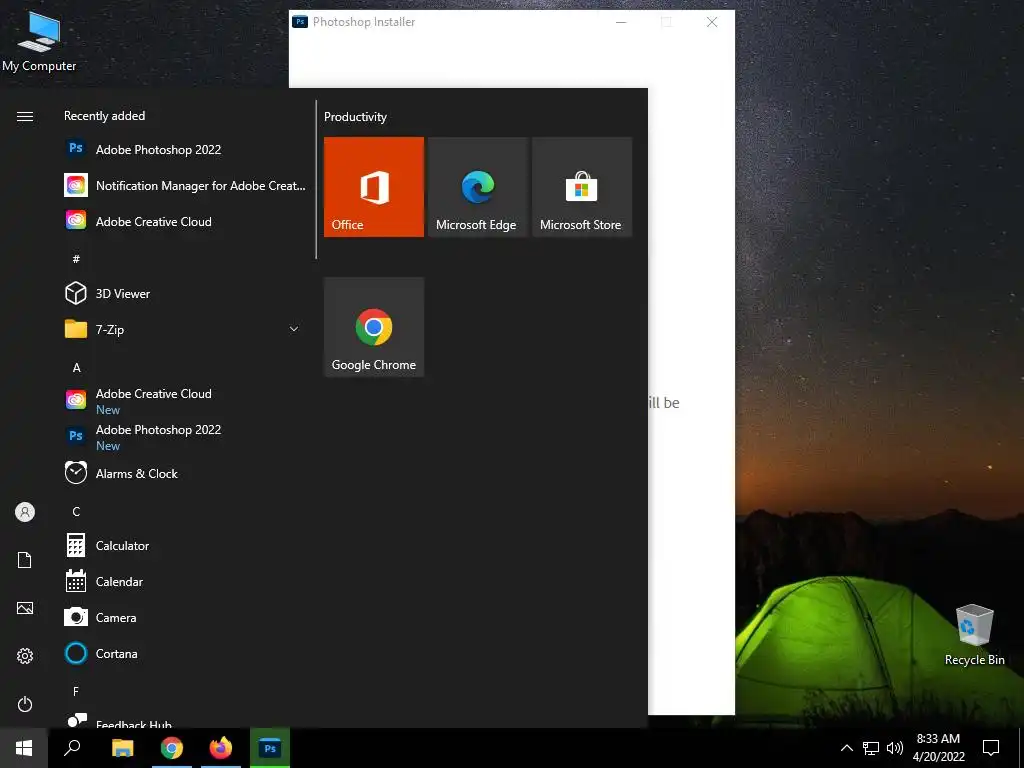
Task: Click the A letter header
Action: coord(76,368)
